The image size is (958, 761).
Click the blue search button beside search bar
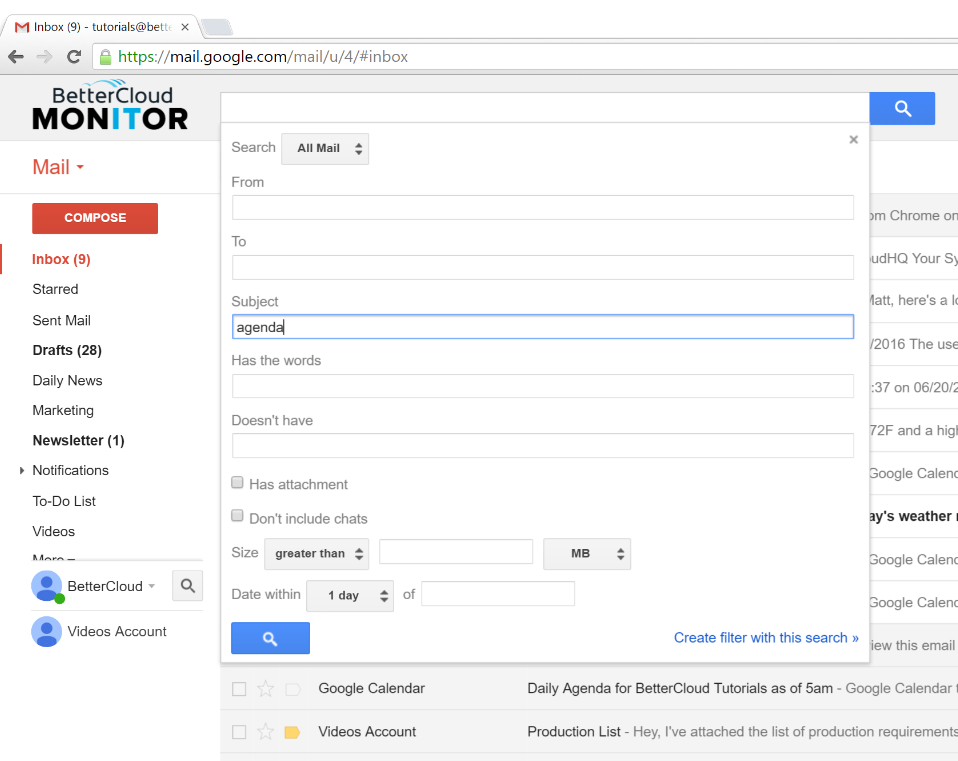pyautogui.click(x=902, y=109)
